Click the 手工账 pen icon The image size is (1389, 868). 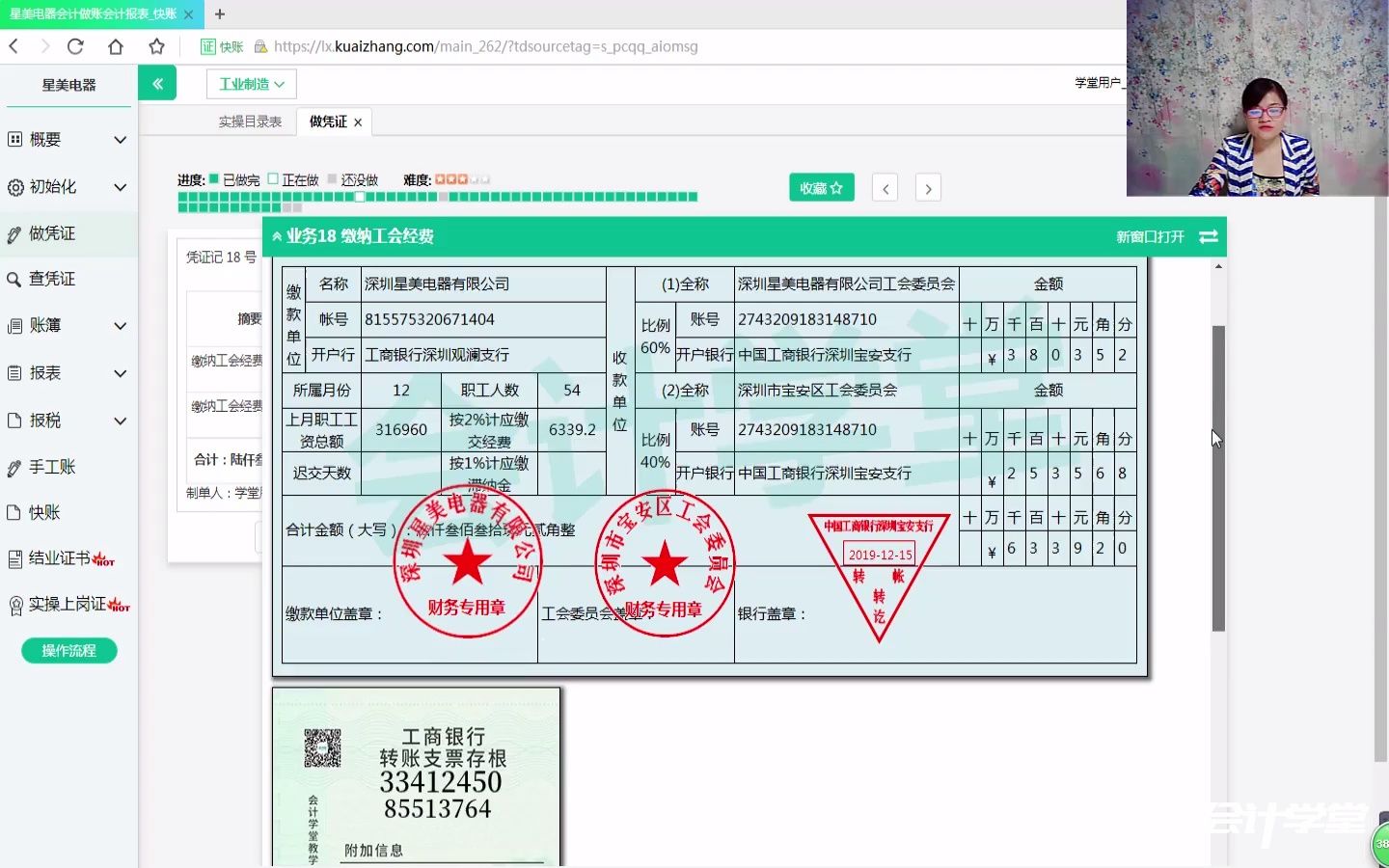click(x=14, y=468)
